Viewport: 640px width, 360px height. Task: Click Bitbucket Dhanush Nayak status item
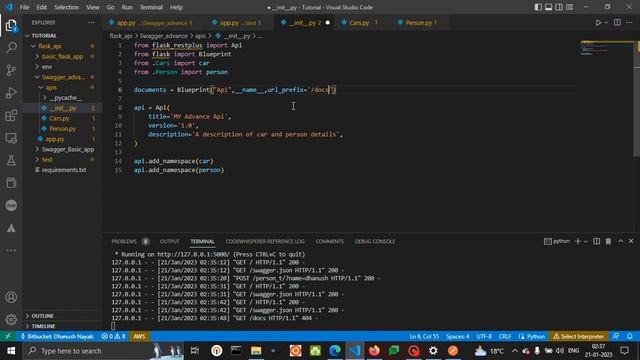57,336
